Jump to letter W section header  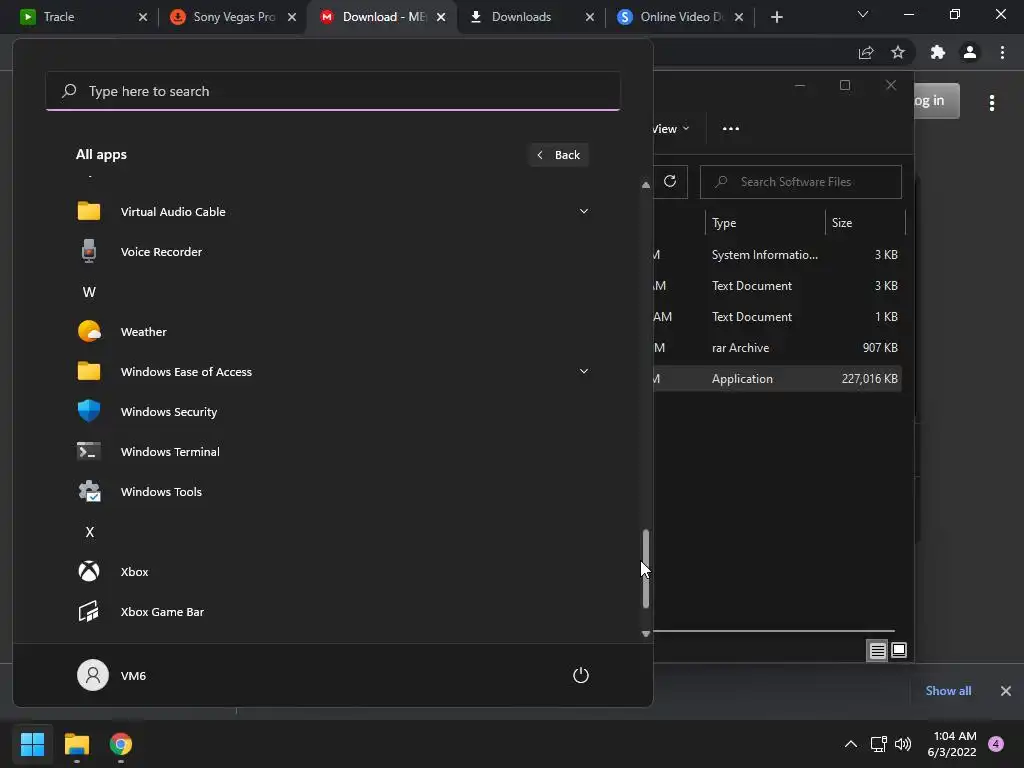coord(89,292)
